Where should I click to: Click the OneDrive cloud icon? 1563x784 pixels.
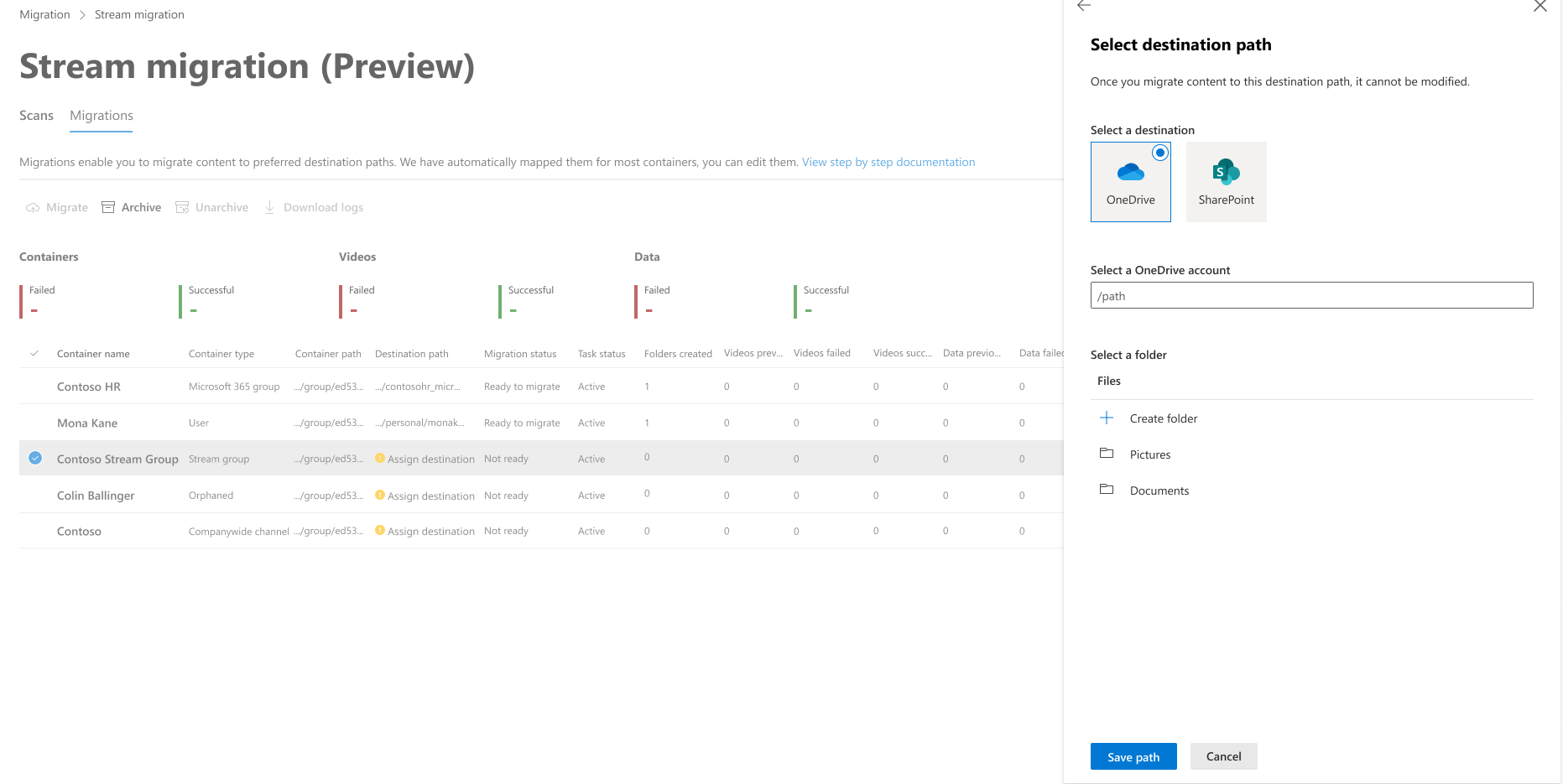(x=1130, y=173)
